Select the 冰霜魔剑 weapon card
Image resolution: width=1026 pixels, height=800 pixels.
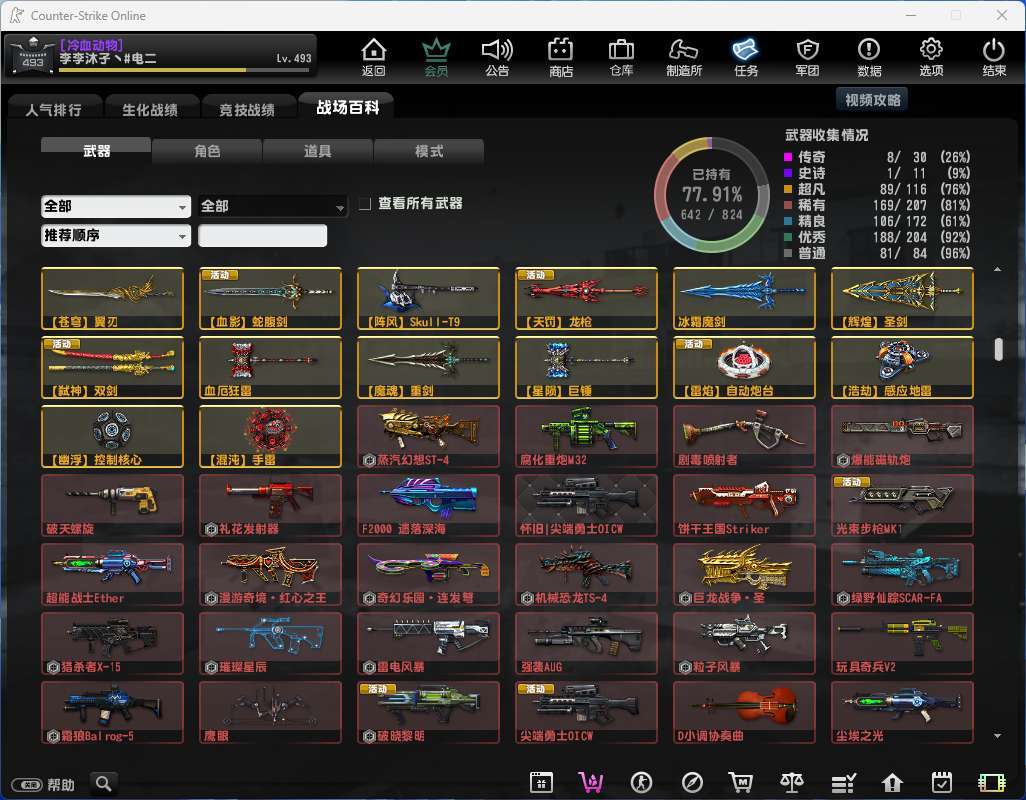tap(745, 298)
